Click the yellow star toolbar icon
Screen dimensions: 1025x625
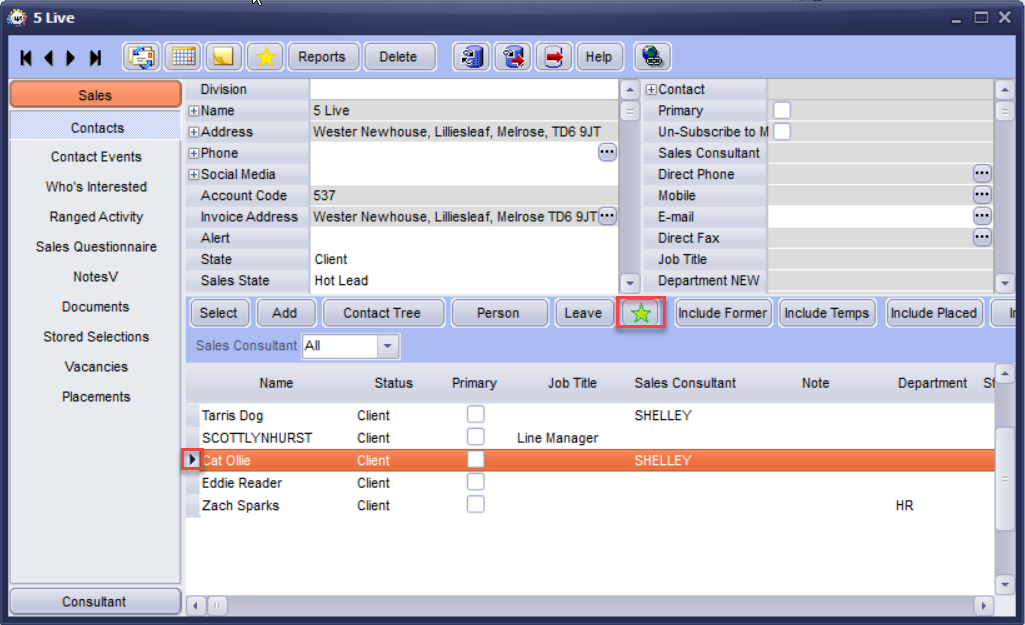point(265,57)
